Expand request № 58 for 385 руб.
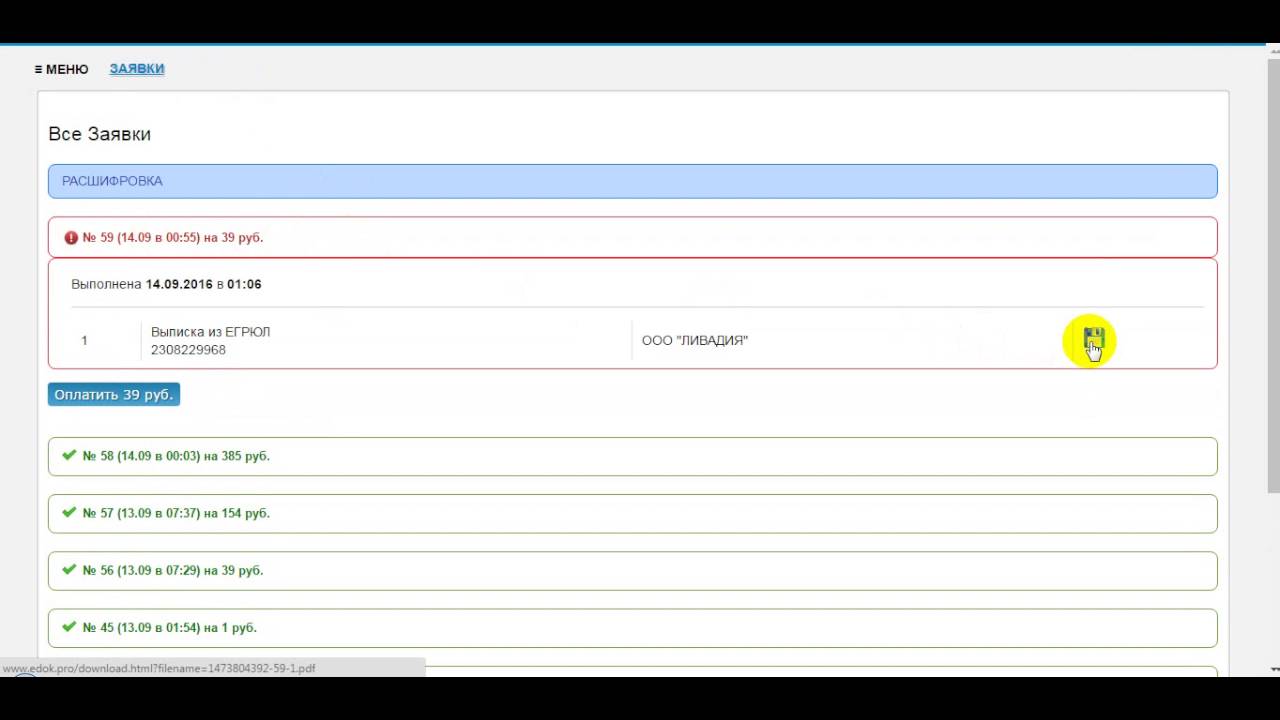The width and height of the screenshot is (1280, 720). 632,456
